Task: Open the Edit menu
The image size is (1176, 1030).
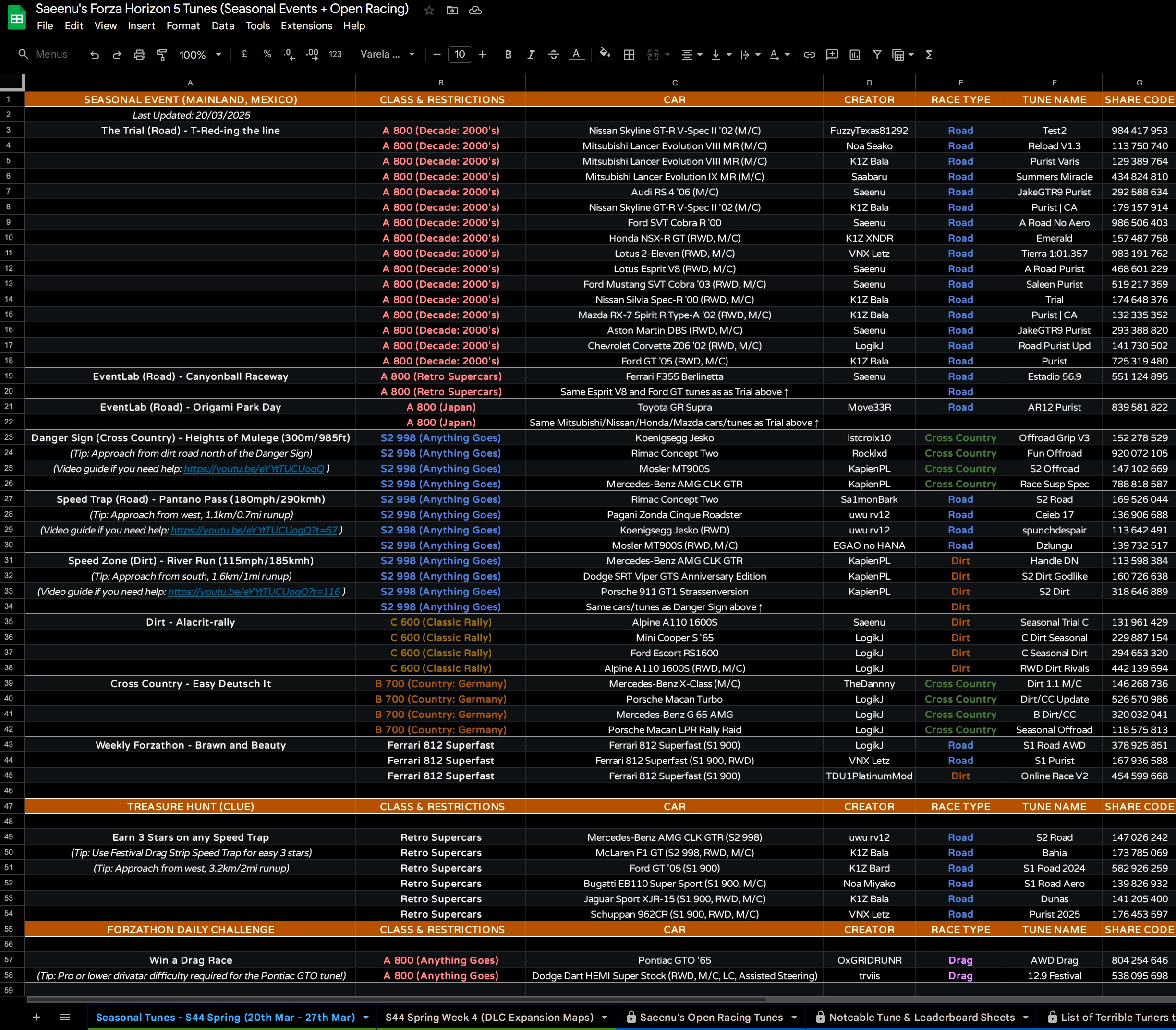Action: 73,26
